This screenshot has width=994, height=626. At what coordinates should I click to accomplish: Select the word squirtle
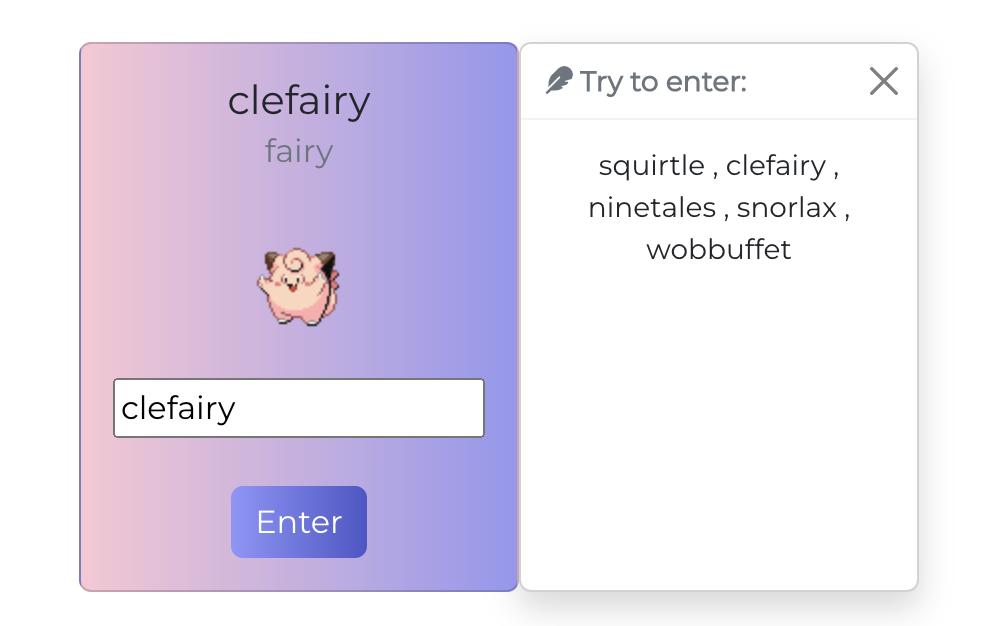point(653,166)
